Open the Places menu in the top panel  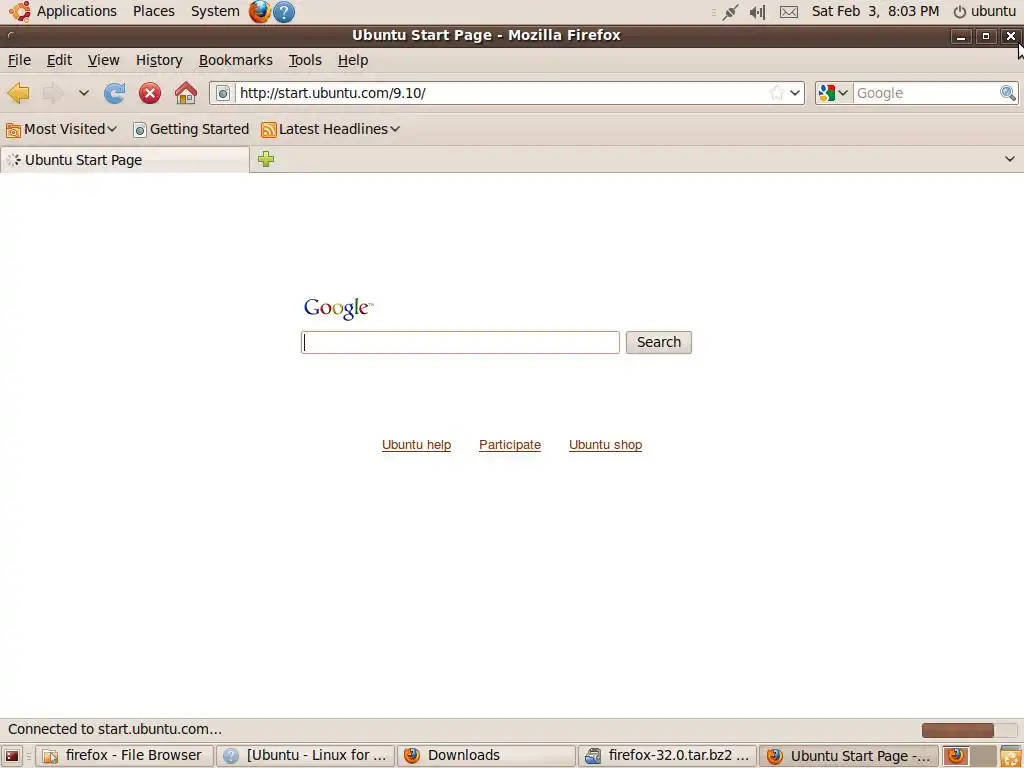click(153, 11)
